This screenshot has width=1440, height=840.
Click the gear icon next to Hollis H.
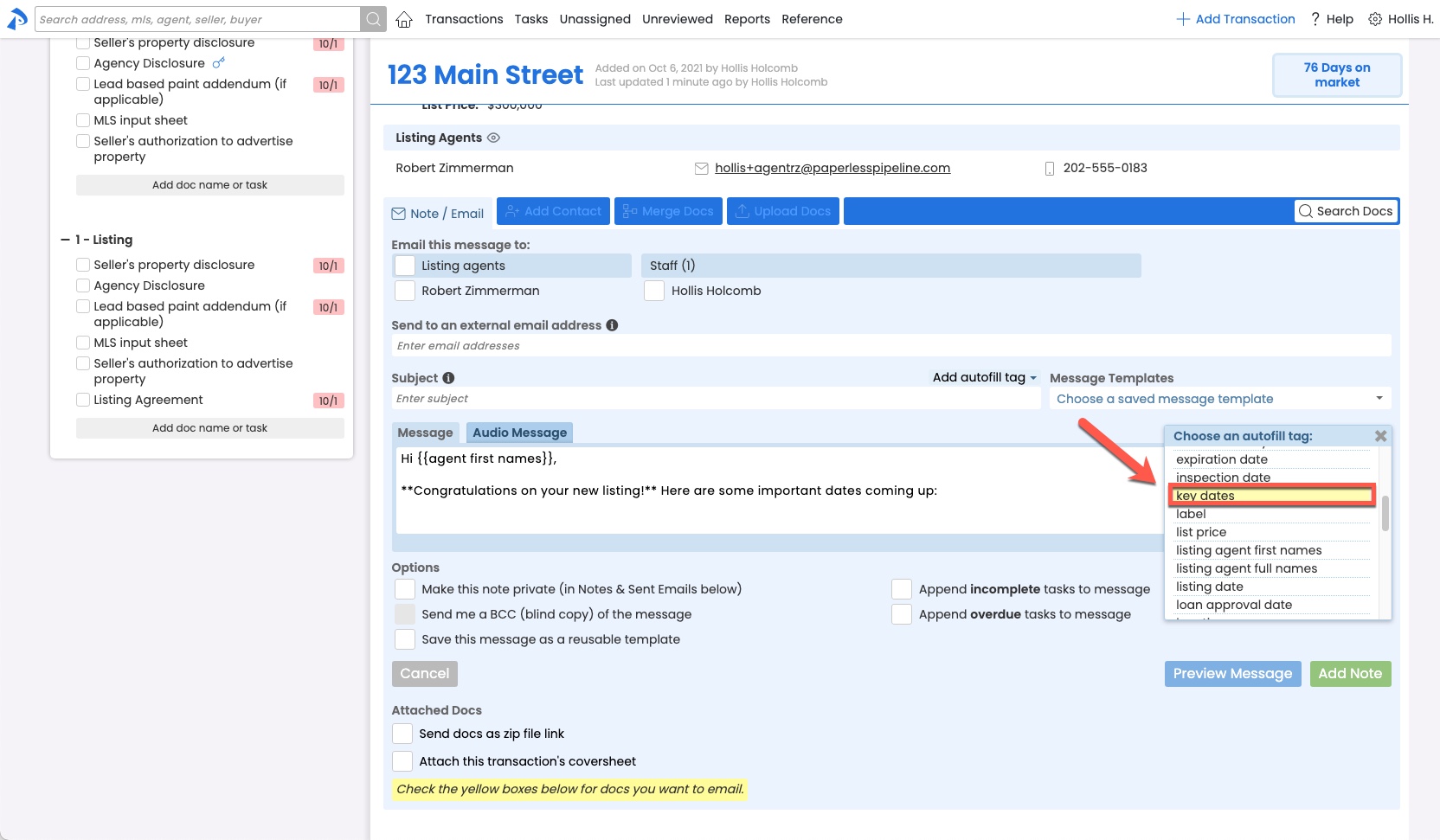pyautogui.click(x=1375, y=19)
